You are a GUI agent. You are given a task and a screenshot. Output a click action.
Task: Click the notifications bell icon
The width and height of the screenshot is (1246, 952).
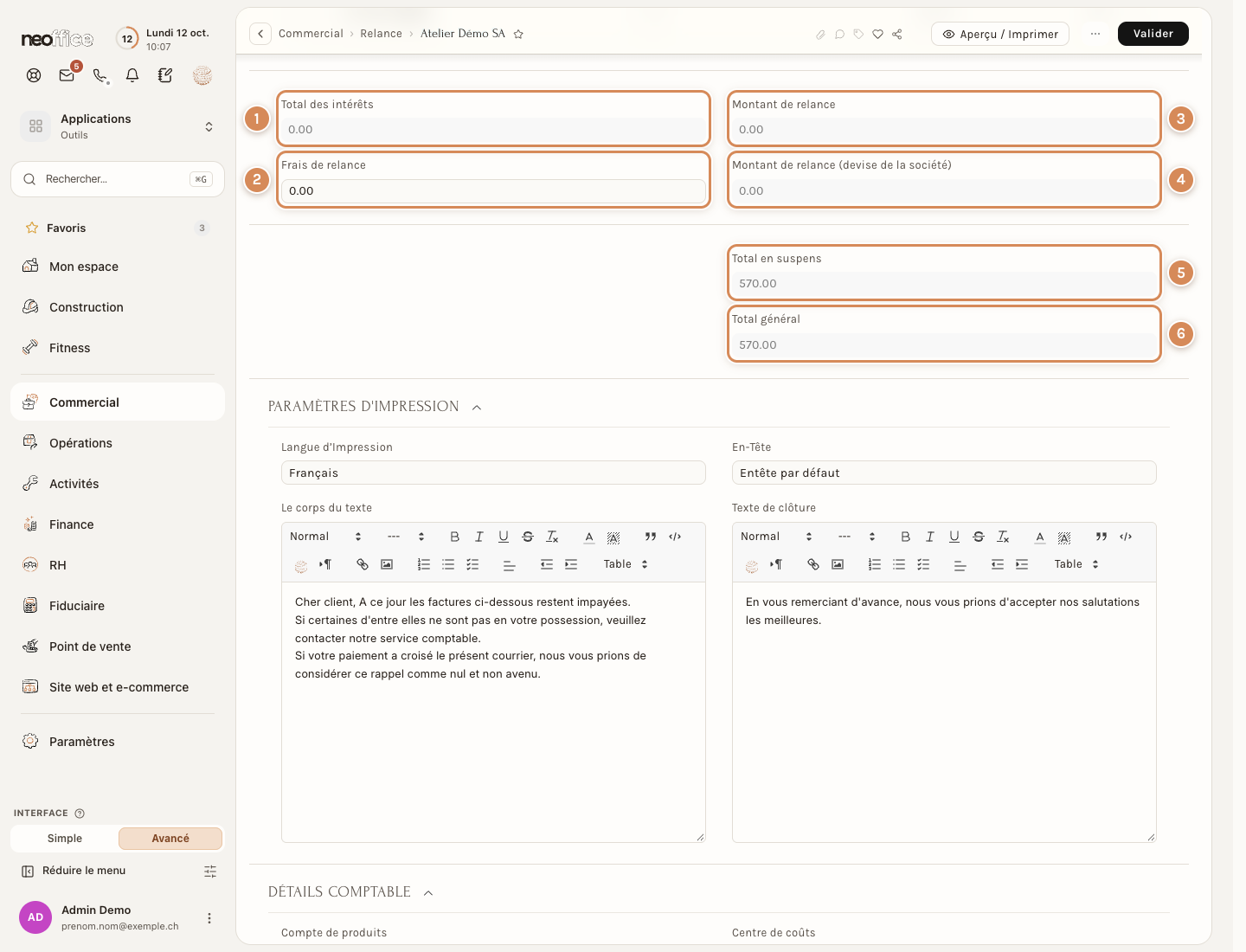[132, 75]
